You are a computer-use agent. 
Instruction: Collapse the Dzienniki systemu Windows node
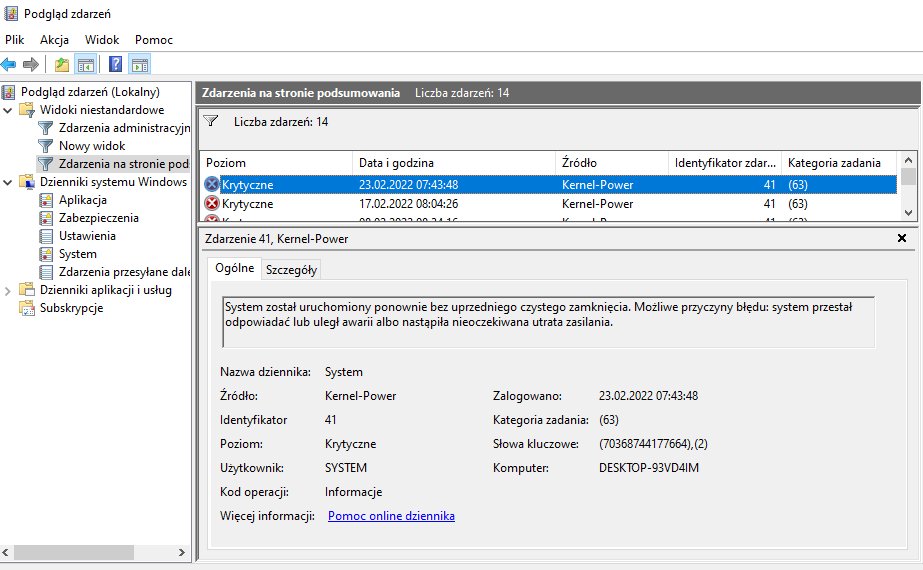8,182
